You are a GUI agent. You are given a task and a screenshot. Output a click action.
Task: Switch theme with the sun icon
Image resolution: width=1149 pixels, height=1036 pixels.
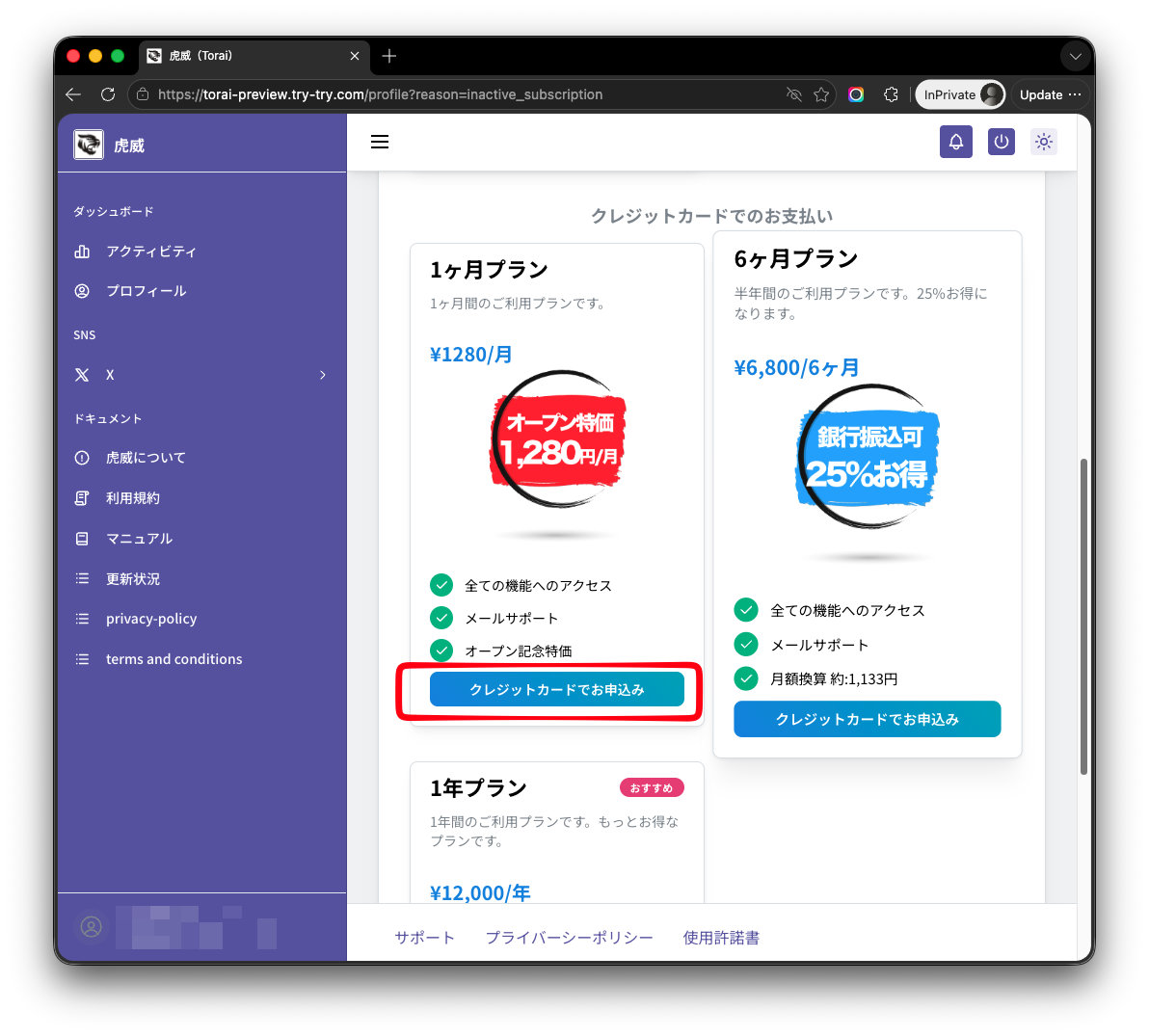coord(1044,142)
